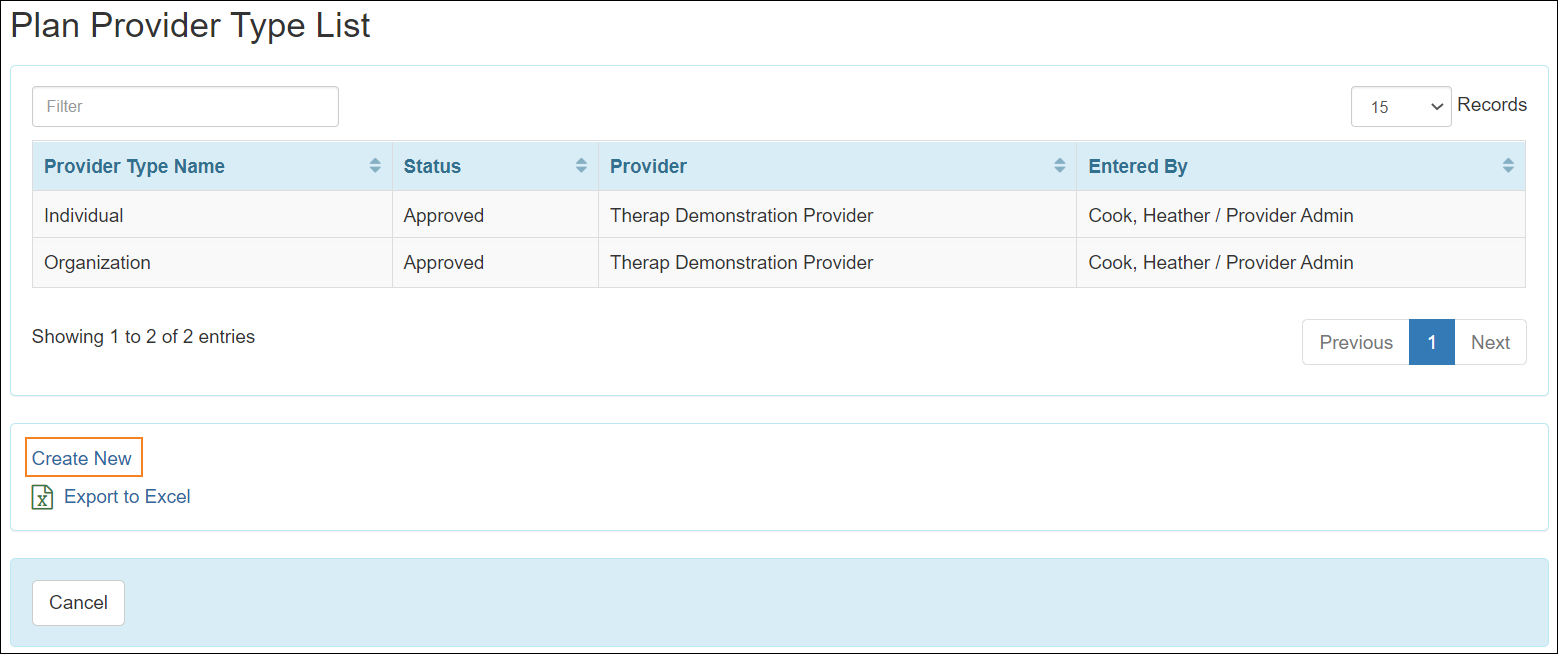Click the Provider Type Name column header
1558x654 pixels.
(x=134, y=166)
